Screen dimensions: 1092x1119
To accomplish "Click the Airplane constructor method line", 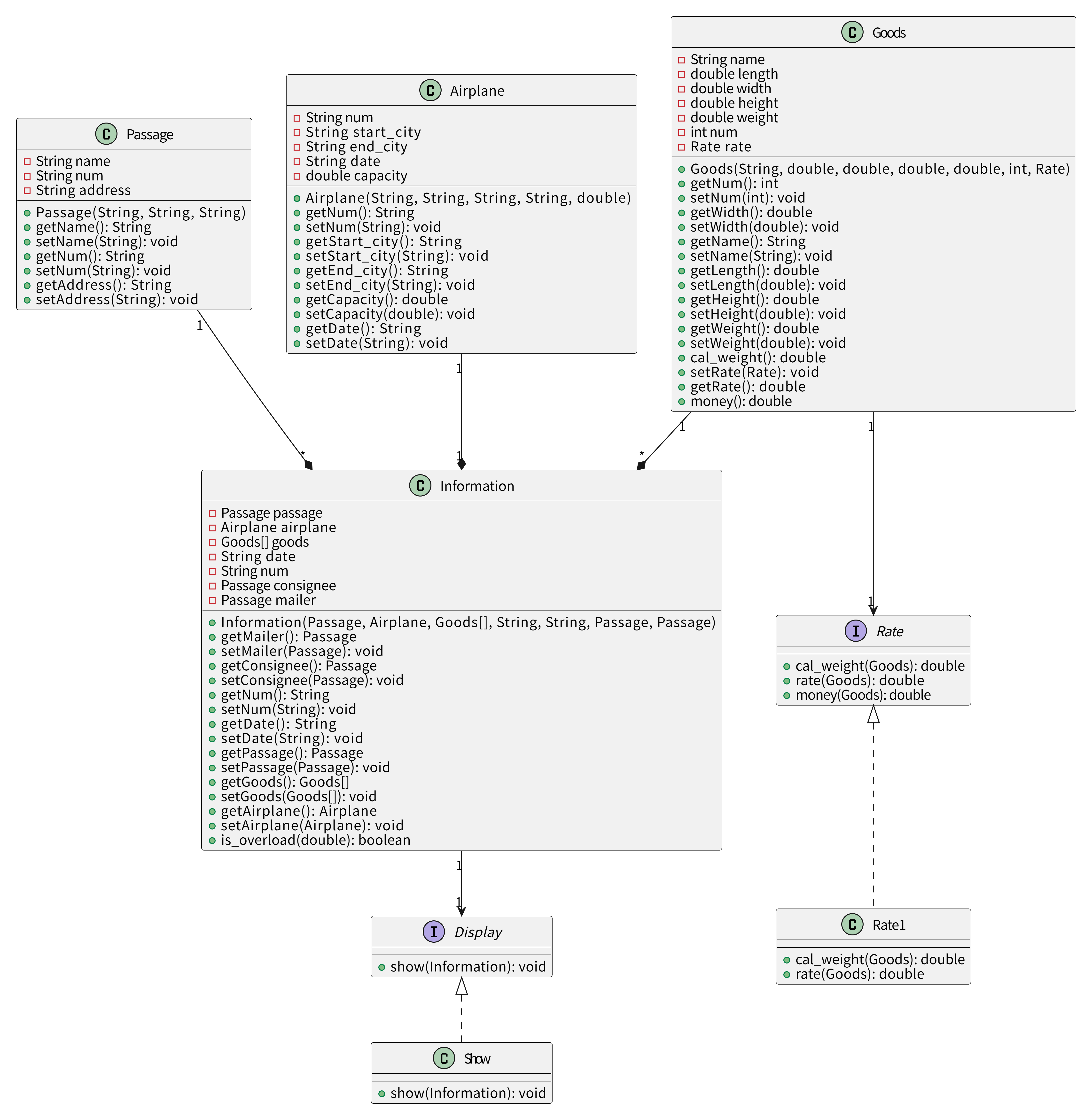I will [x=468, y=198].
